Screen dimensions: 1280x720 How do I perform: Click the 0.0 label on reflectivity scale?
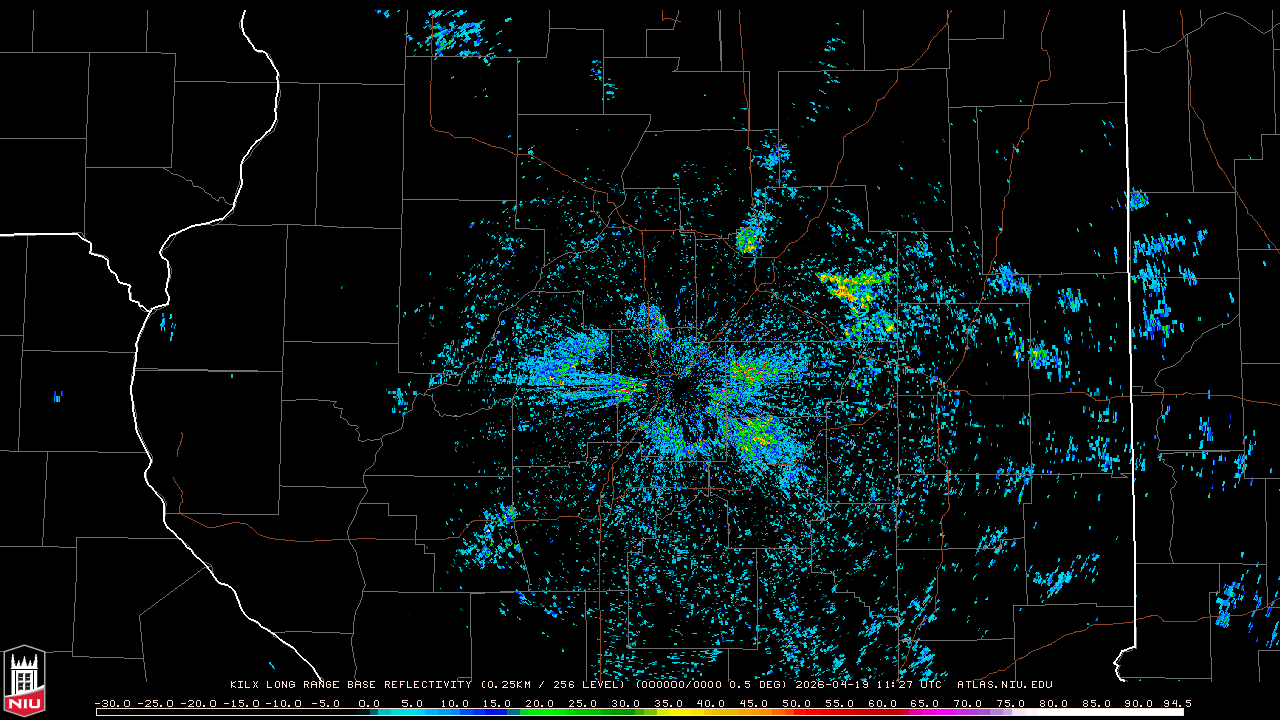pos(369,703)
